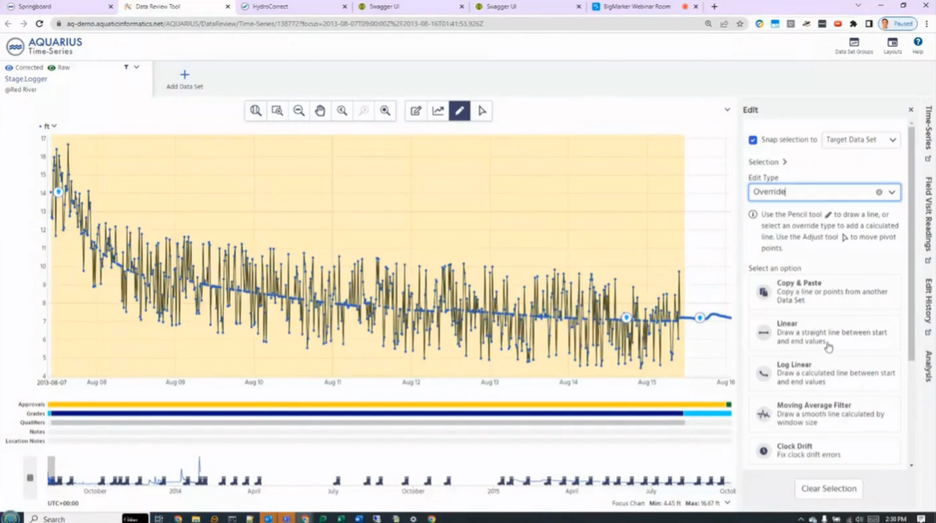936x523 pixels.
Task: Open the browser tab search chevron
Action: (858, 6)
